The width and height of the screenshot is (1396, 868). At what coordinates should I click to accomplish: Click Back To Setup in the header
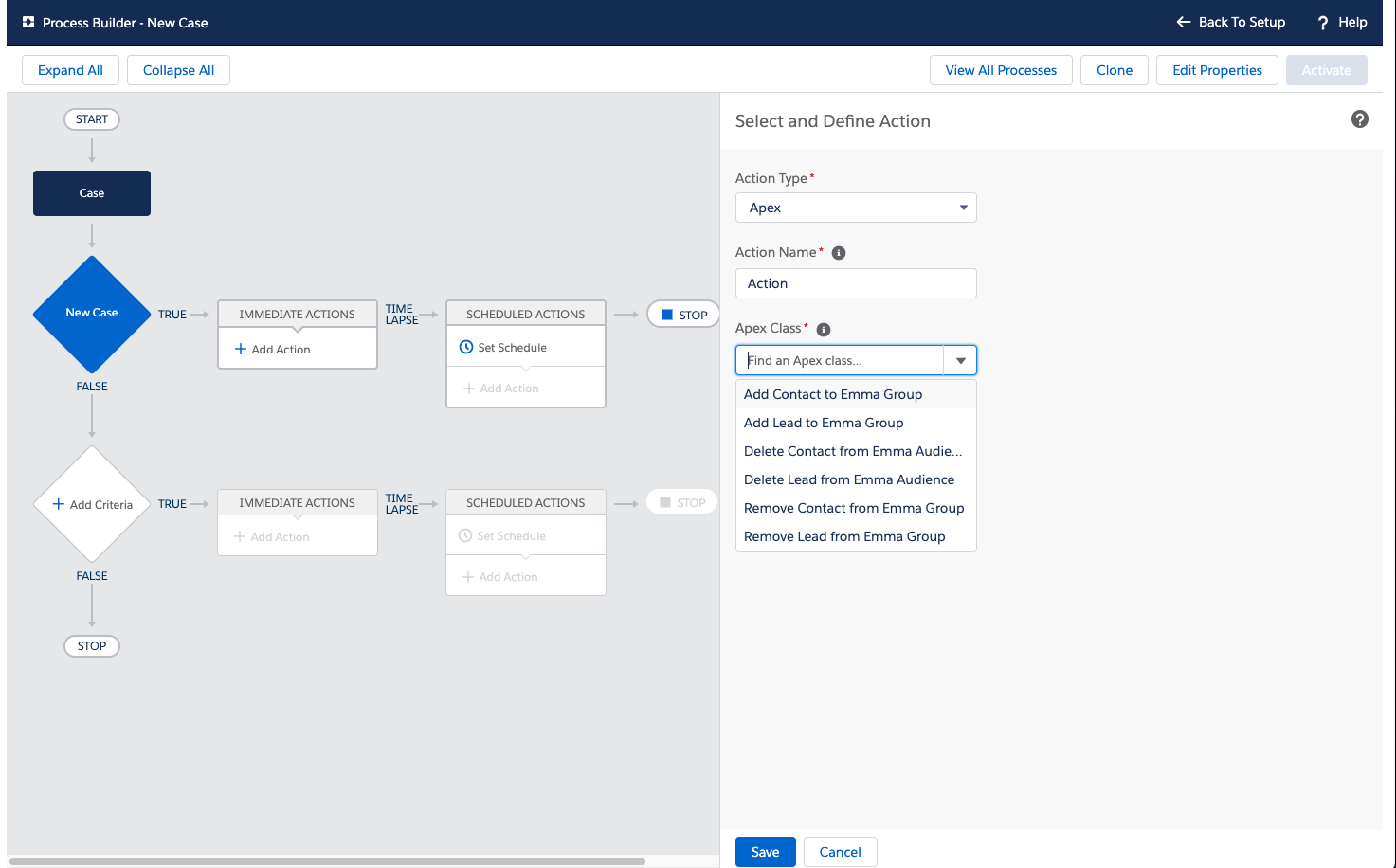click(x=1230, y=22)
